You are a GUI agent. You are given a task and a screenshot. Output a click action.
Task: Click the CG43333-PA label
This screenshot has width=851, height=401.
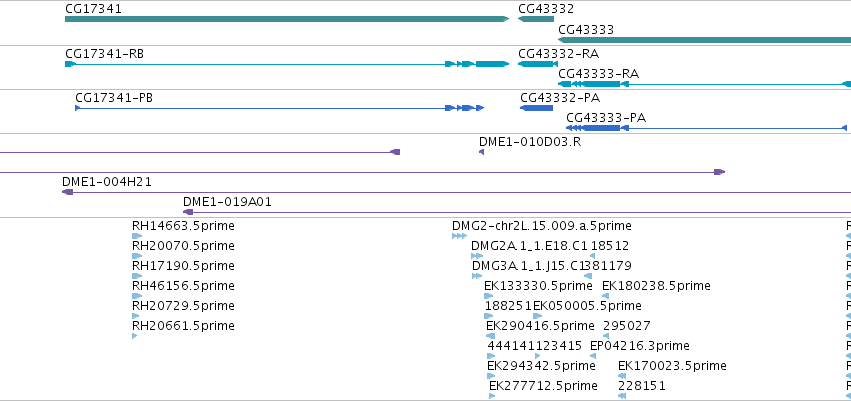coord(606,118)
